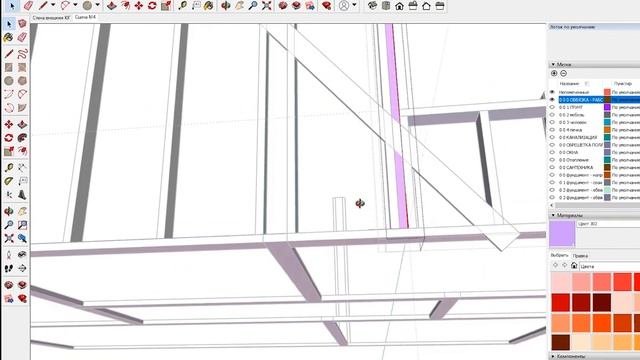Open the Shape tool dropdown arrow

pyautogui.click(x=98, y=5)
